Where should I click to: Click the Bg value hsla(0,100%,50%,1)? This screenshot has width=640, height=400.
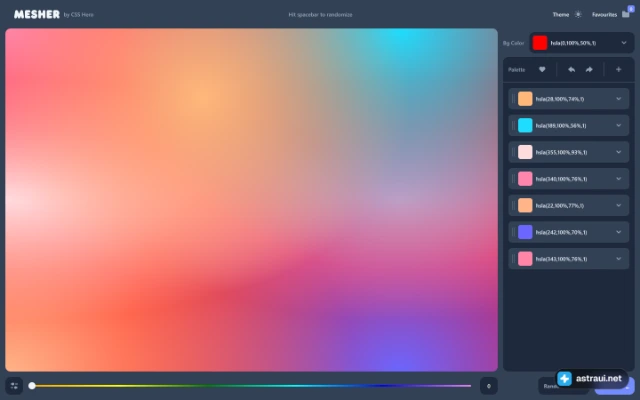click(x=573, y=43)
